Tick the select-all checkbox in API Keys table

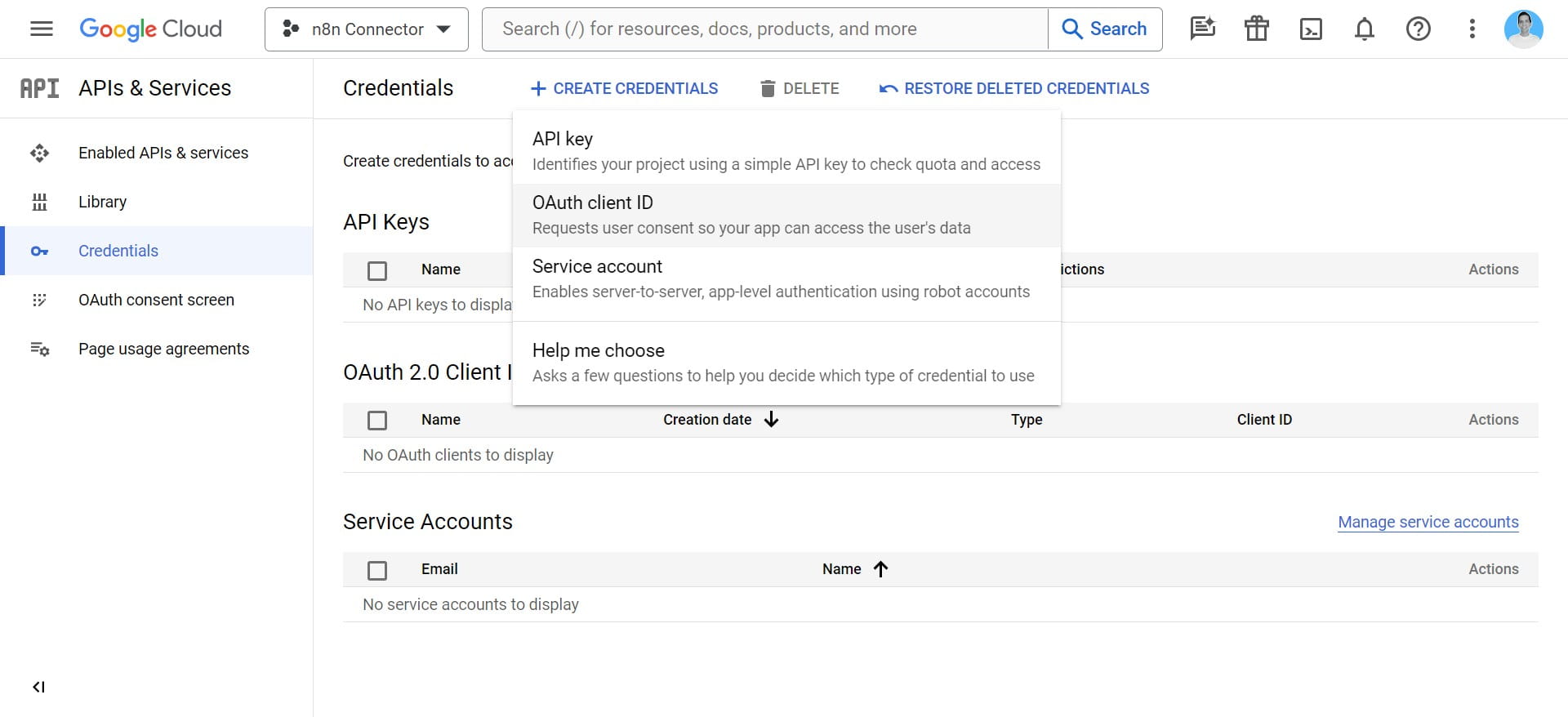pos(377,270)
